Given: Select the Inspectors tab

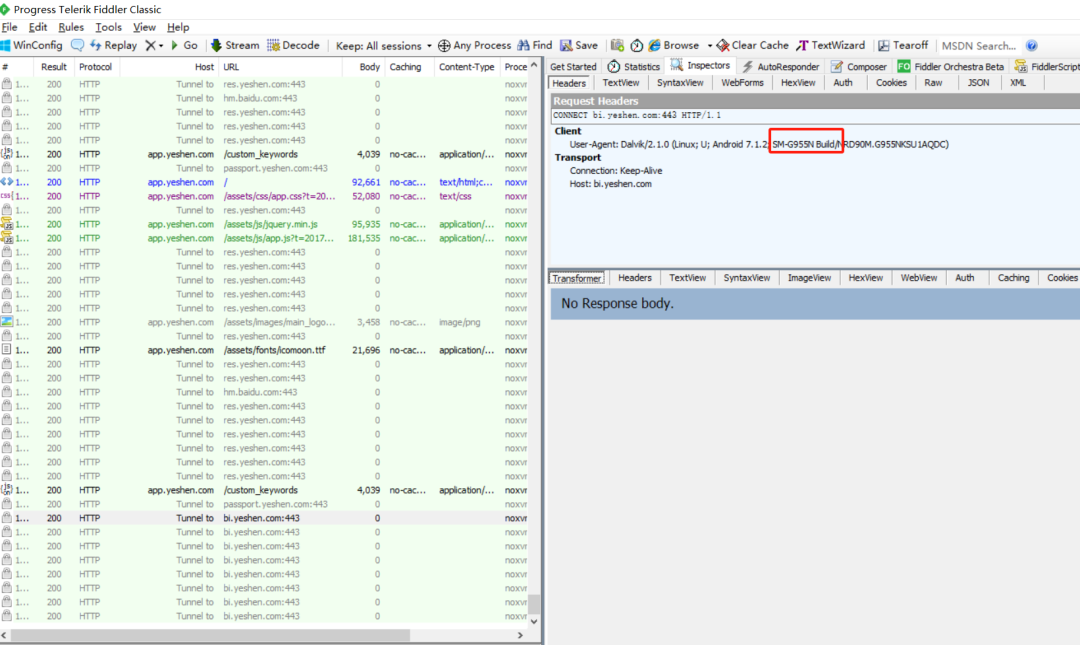Looking at the screenshot, I should (x=700, y=65).
